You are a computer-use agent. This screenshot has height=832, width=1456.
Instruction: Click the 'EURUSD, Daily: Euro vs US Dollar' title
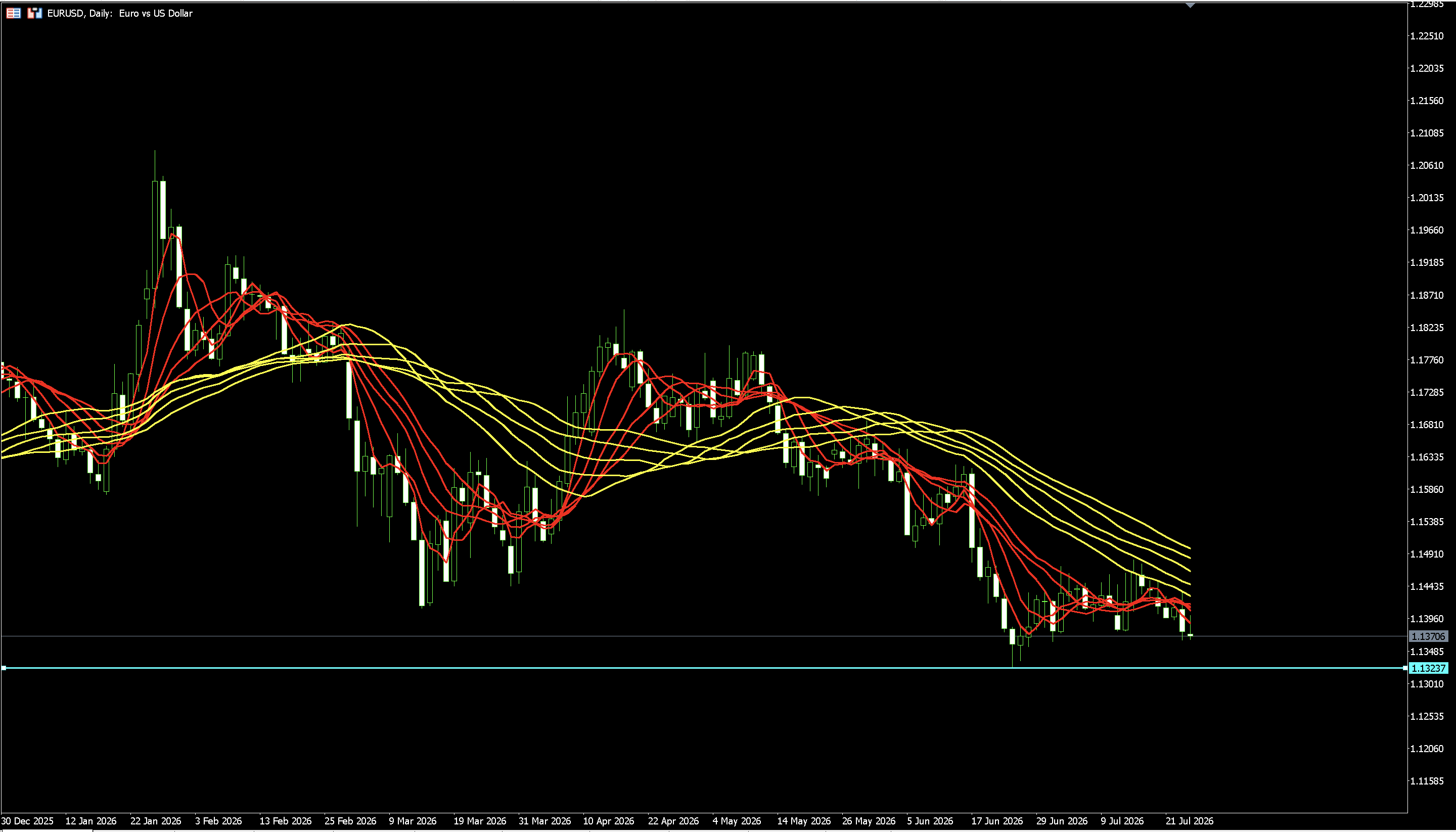click(120, 13)
